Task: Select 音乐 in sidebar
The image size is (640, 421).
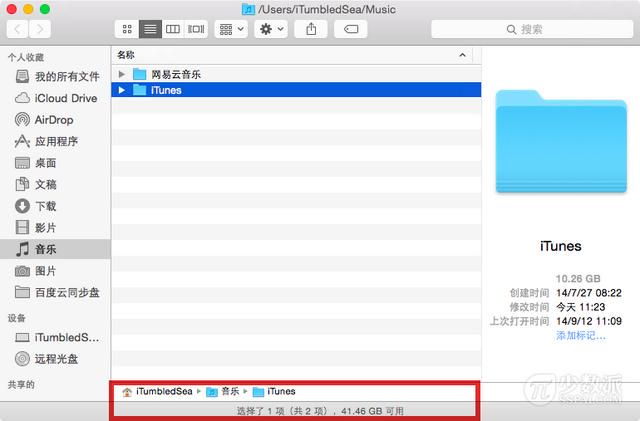Action: click(x=56, y=249)
